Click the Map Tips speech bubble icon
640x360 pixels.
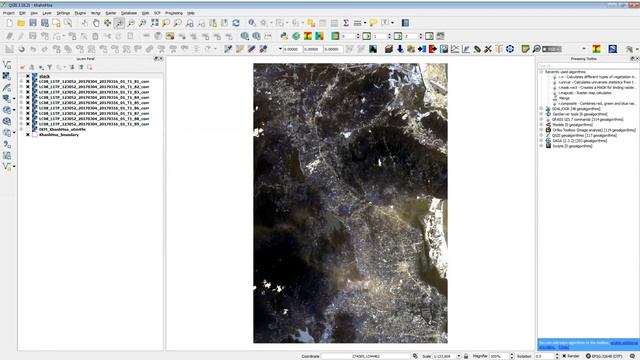373,23
